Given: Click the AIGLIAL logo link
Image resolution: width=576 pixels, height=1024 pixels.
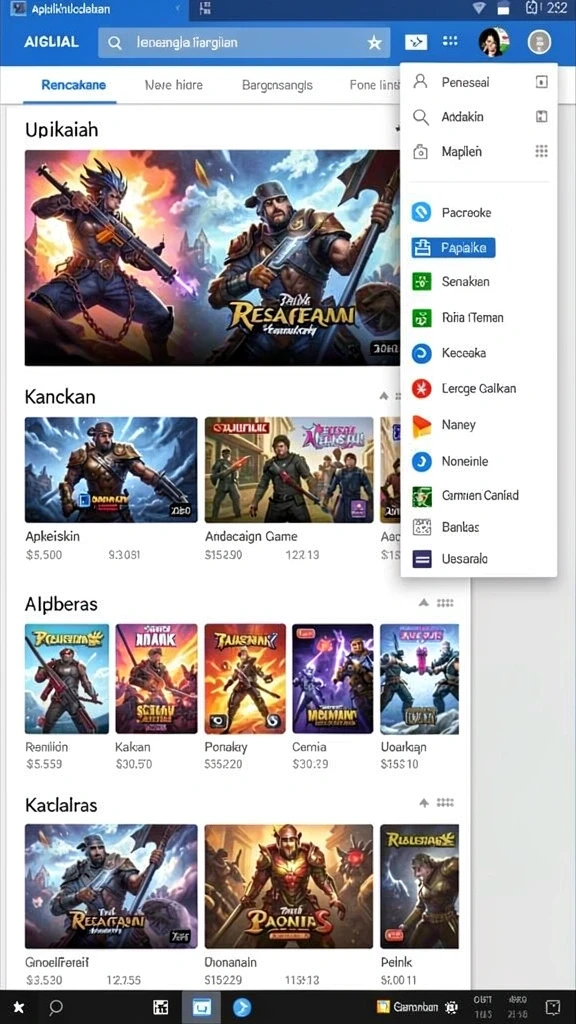Looking at the screenshot, I should tap(52, 42).
